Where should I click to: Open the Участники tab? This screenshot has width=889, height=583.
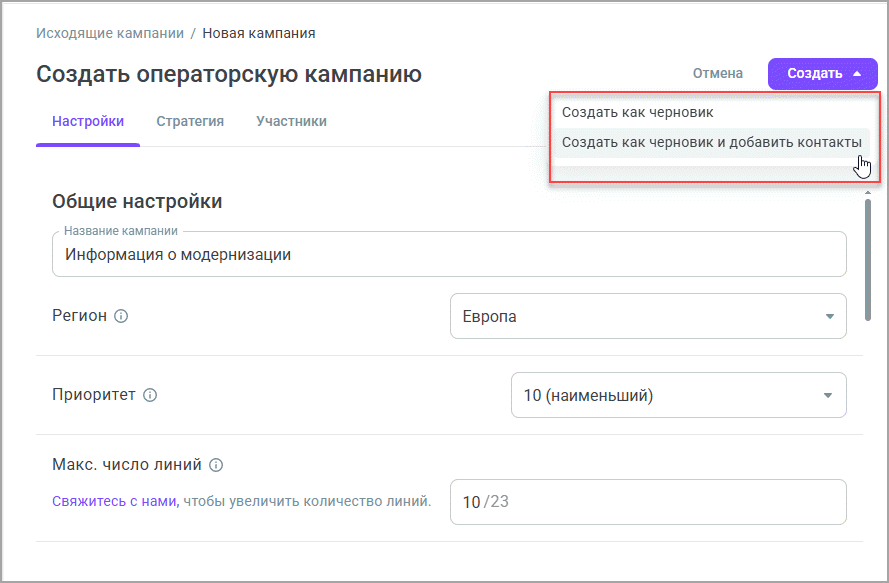coord(291,122)
